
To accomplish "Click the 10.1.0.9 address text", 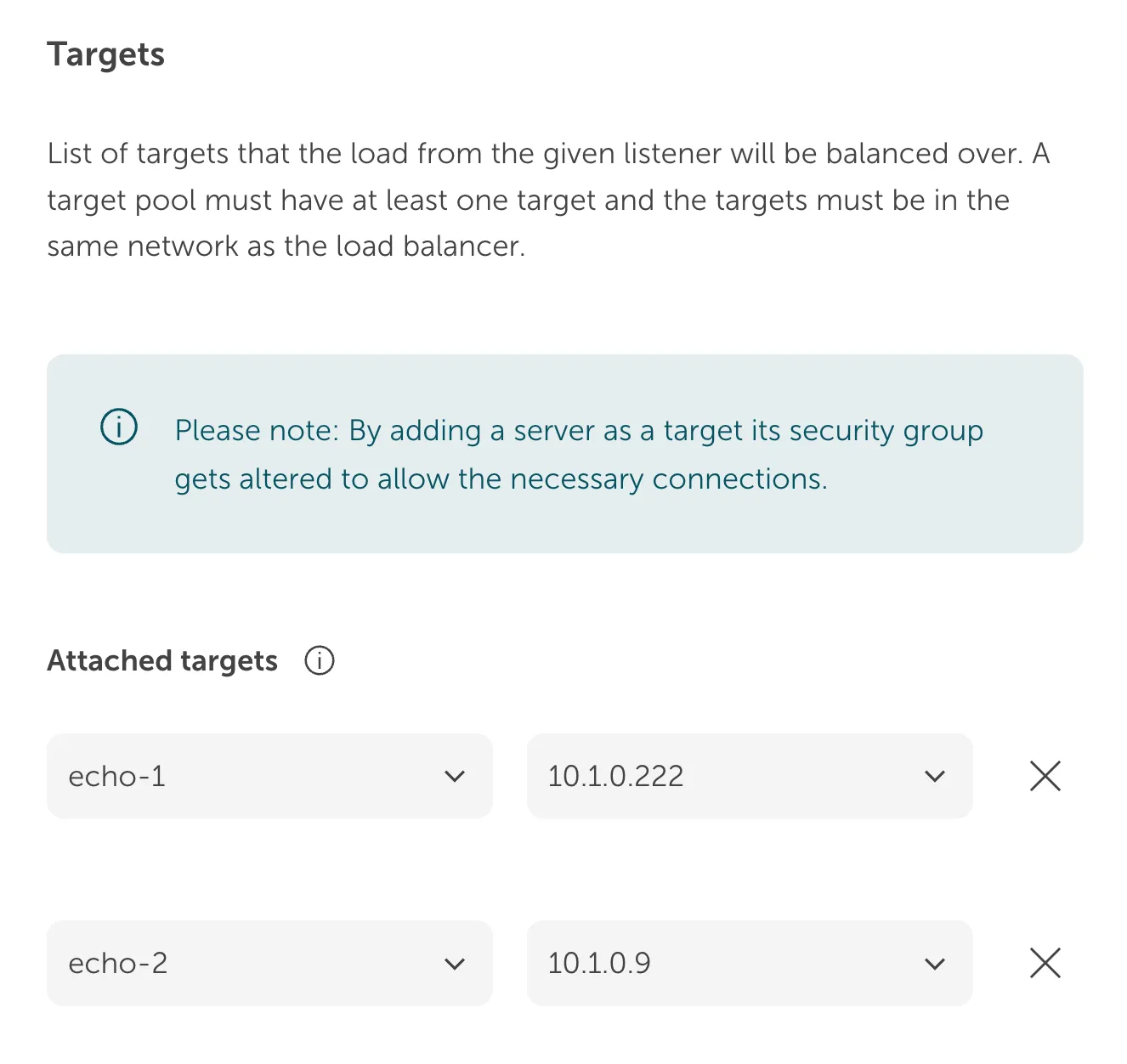I will click(599, 963).
